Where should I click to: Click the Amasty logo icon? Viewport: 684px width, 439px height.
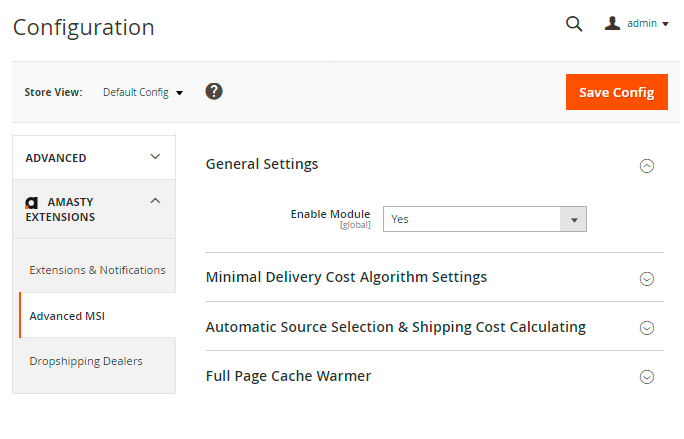[32, 202]
